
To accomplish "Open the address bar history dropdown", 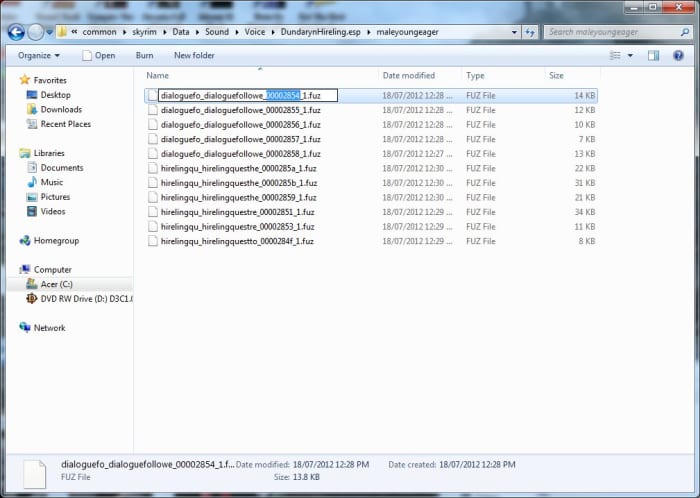I will click(x=514, y=32).
